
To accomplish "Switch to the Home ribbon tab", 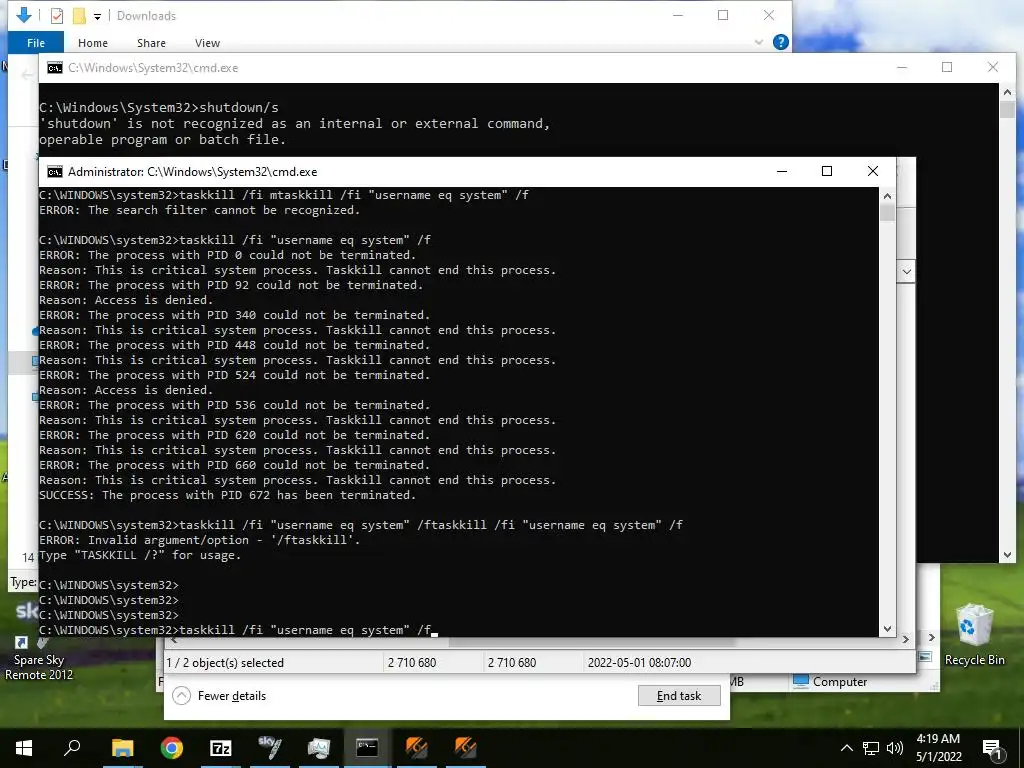I will pos(93,43).
